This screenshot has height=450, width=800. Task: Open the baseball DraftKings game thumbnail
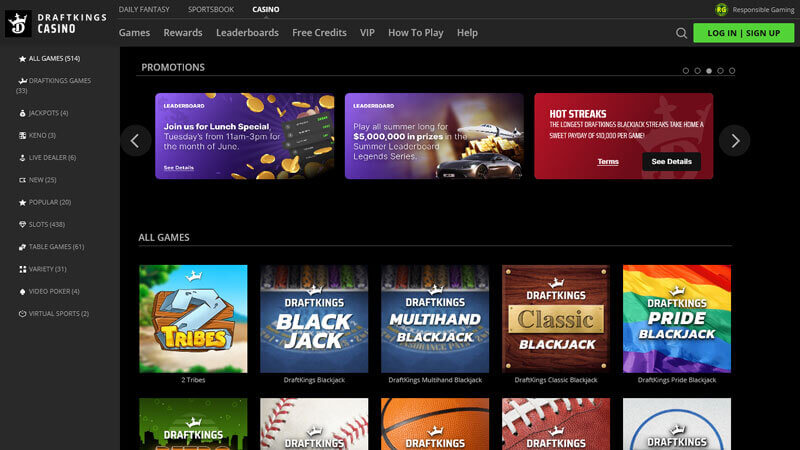[314, 424]
